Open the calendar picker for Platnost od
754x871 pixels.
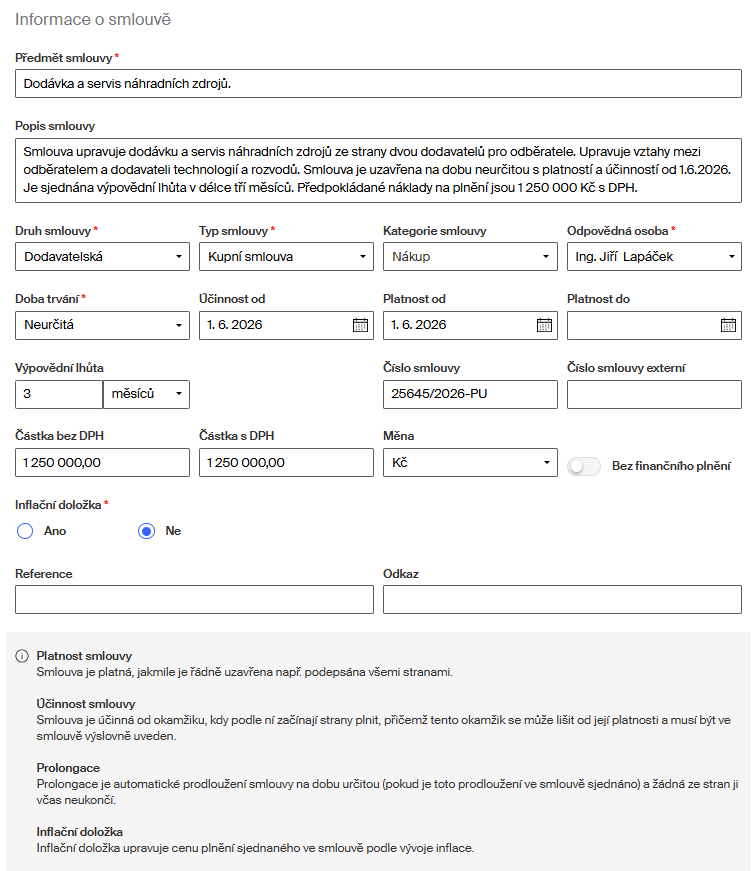tap(544, 325)
